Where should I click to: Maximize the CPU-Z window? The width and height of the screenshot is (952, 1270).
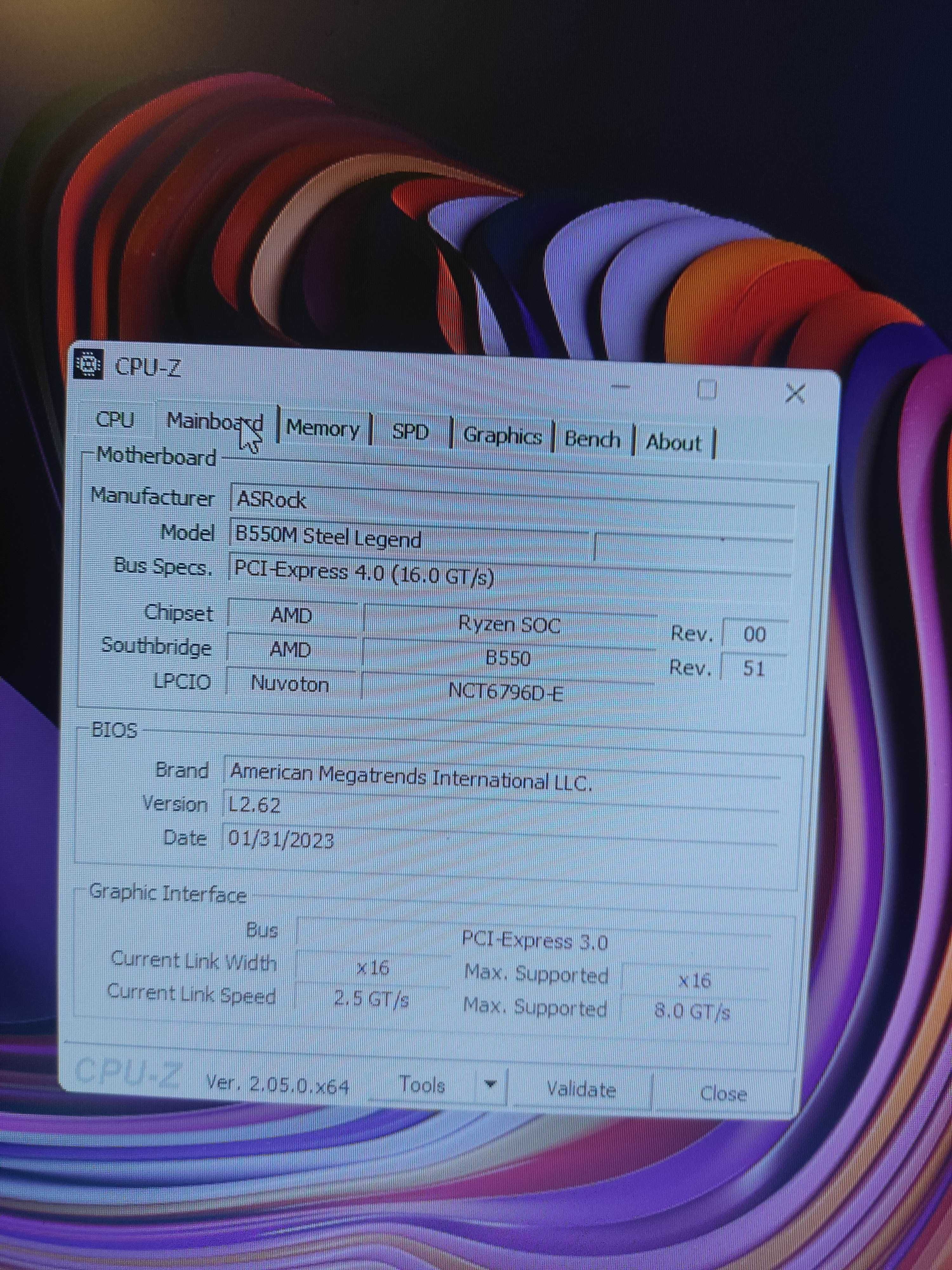coord(706,390)
